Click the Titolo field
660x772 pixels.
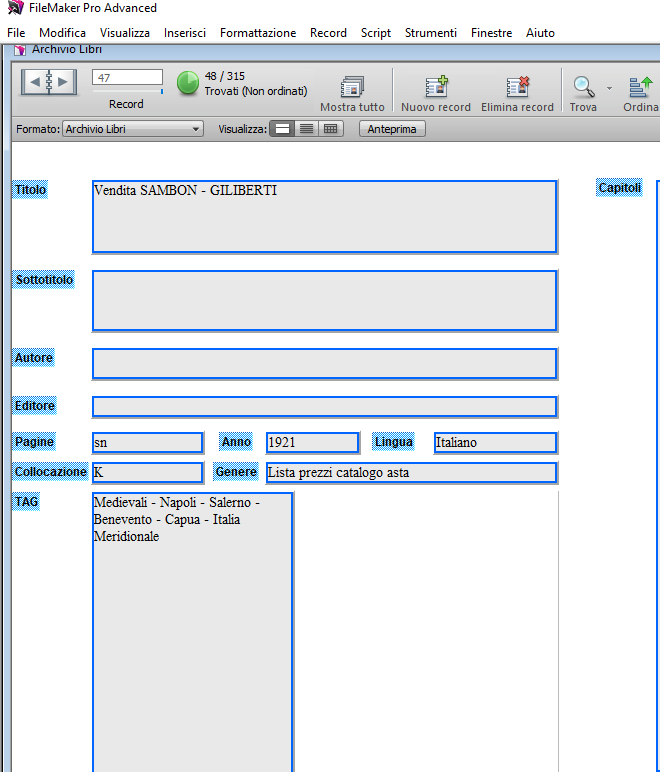(x=325, y=217)
